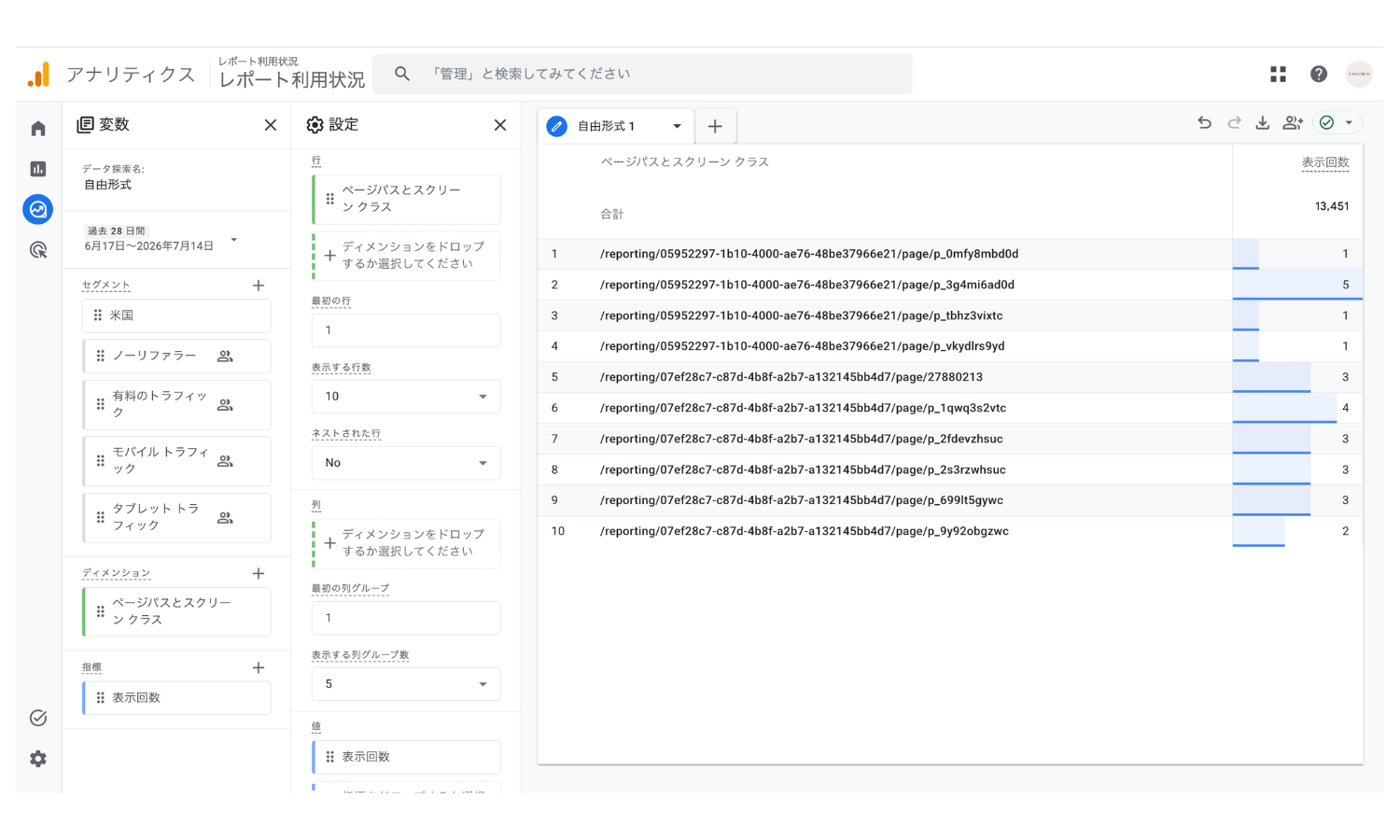This screenshot has height=840, width=1400.
Task: Open the help question-mark icon
Action: click(1319, 74)
